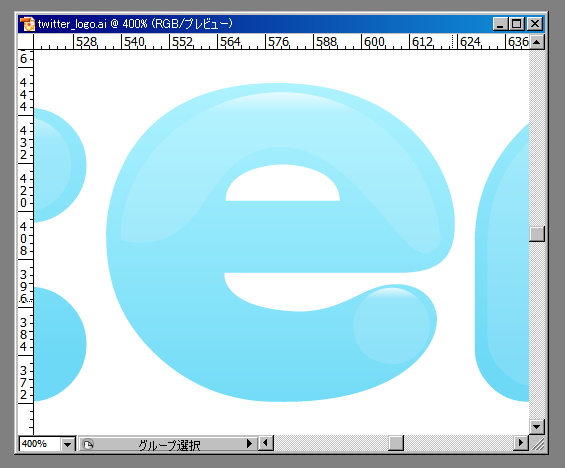This screenshot has width=565, height=468.
Task: Click the horizontal scrollbar thumb
Action: click(396, 443)
